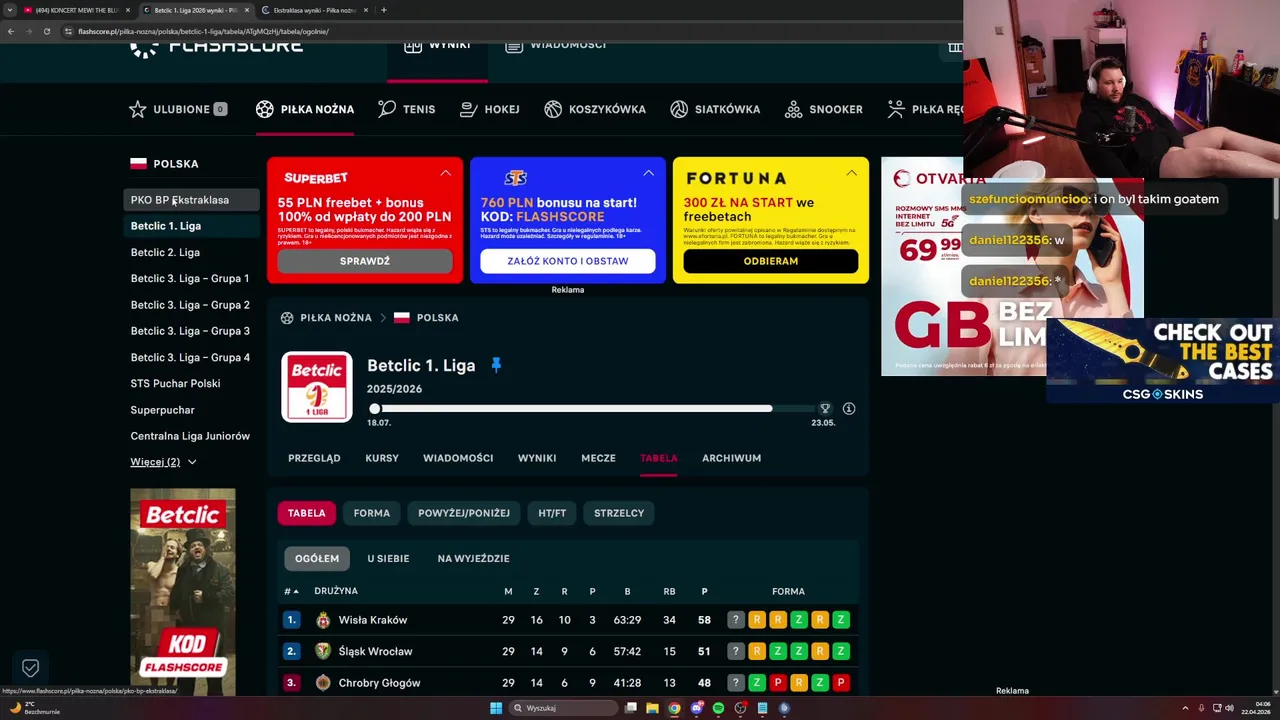The image size is (1280, 720).
Task: Select the Strzelcy filter
Action: click(619, 513)
